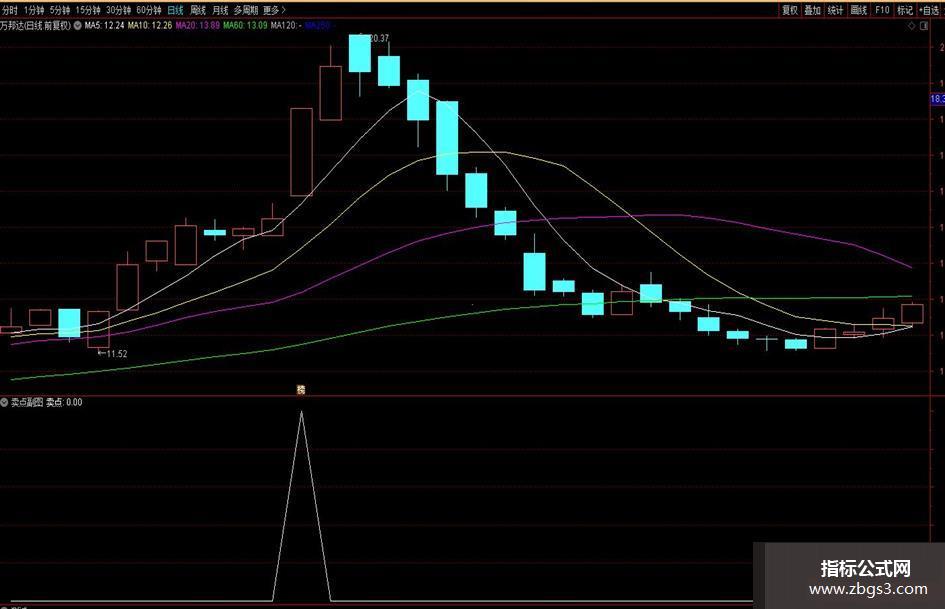Click the 20.37 high price label

378,38
